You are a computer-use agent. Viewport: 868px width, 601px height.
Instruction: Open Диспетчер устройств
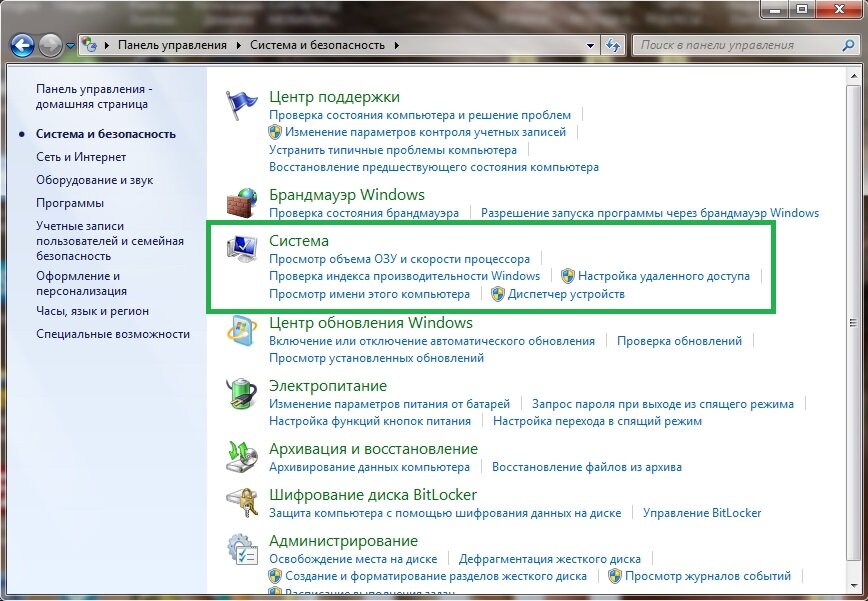(x=566, y=294)
